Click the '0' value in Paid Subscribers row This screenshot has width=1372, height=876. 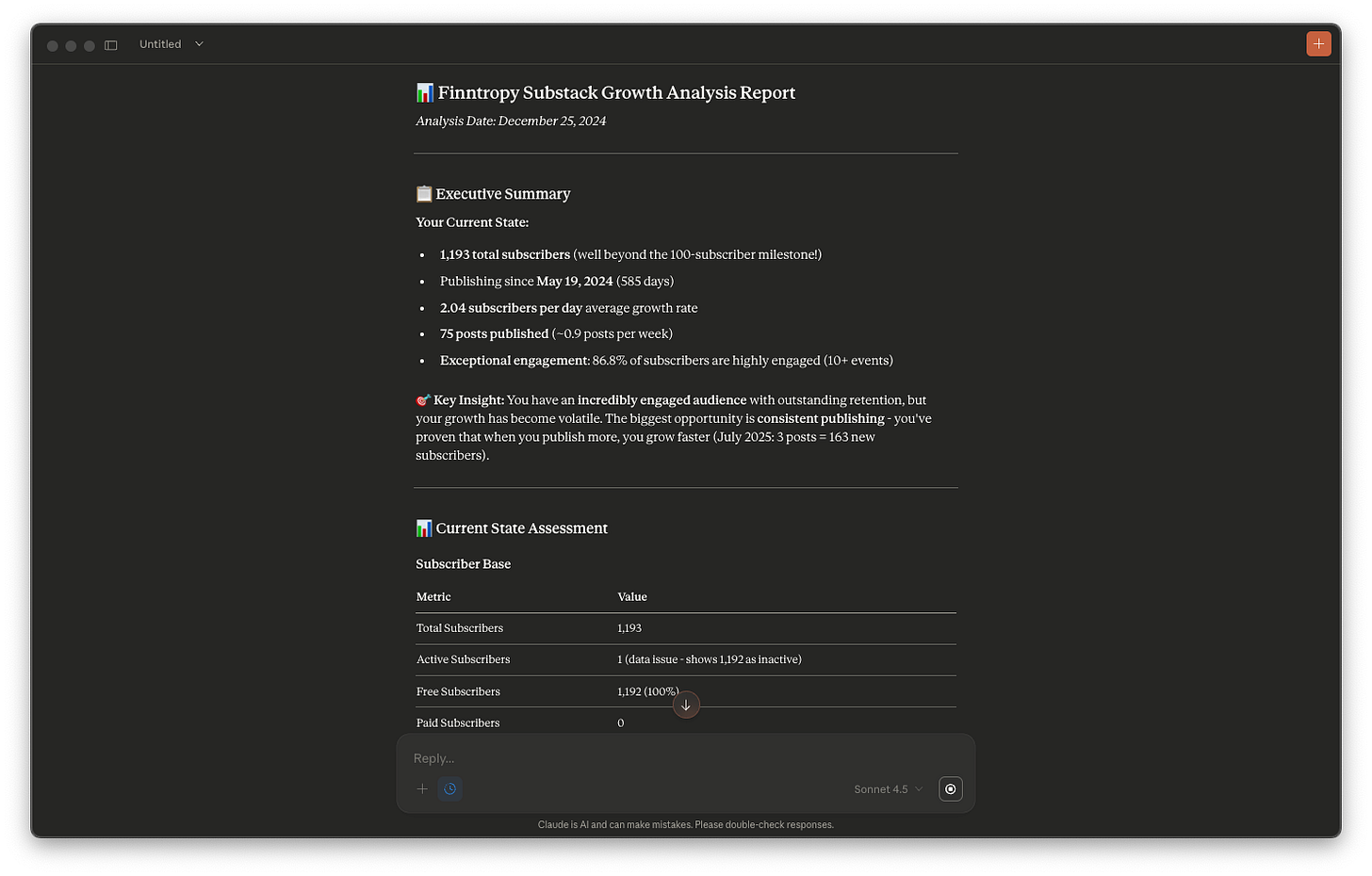click(x=621, y=723)
